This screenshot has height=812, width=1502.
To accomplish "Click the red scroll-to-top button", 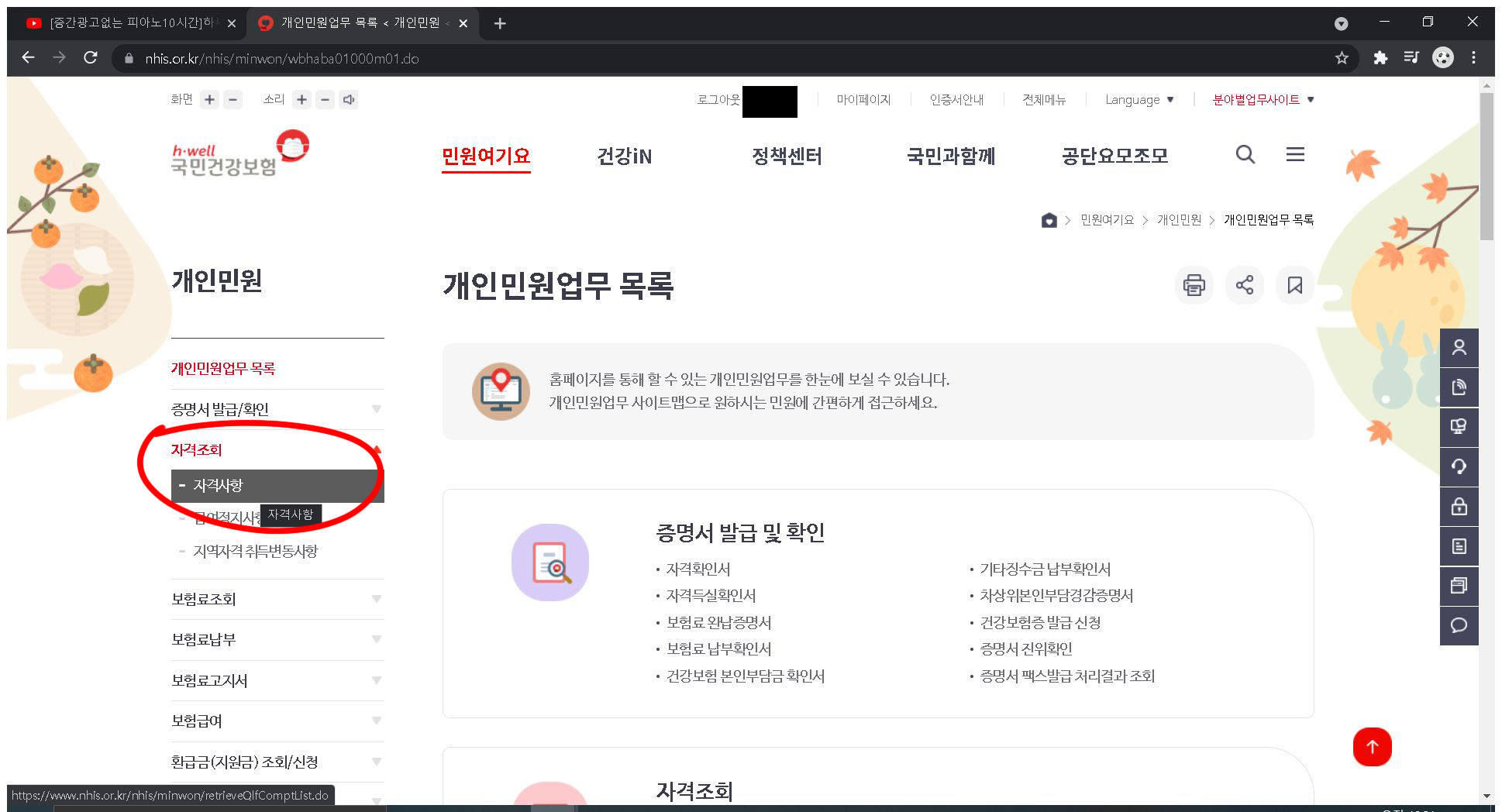I will (1372, 747).
